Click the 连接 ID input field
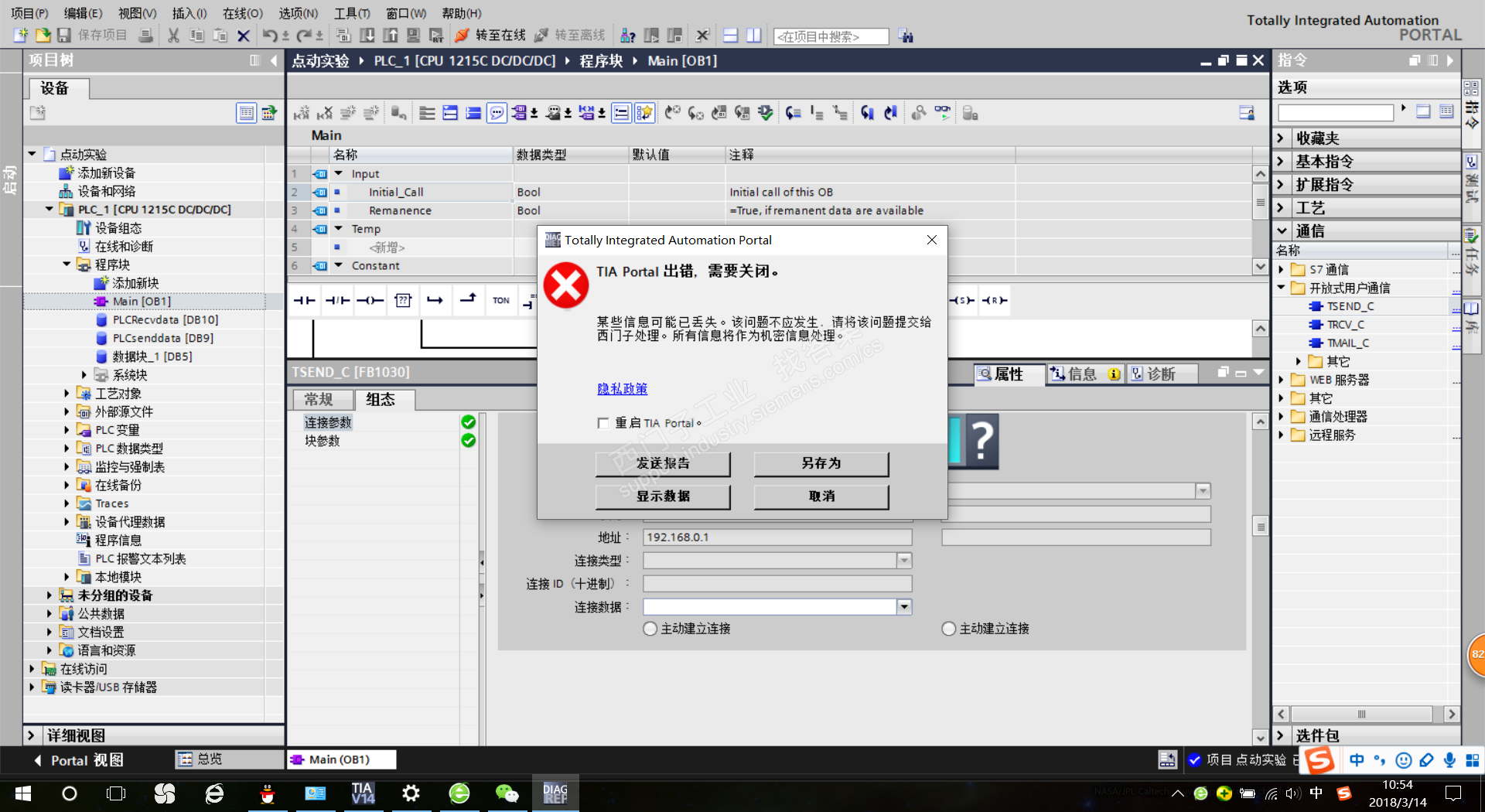1485x812 pixels. [777, 584]
